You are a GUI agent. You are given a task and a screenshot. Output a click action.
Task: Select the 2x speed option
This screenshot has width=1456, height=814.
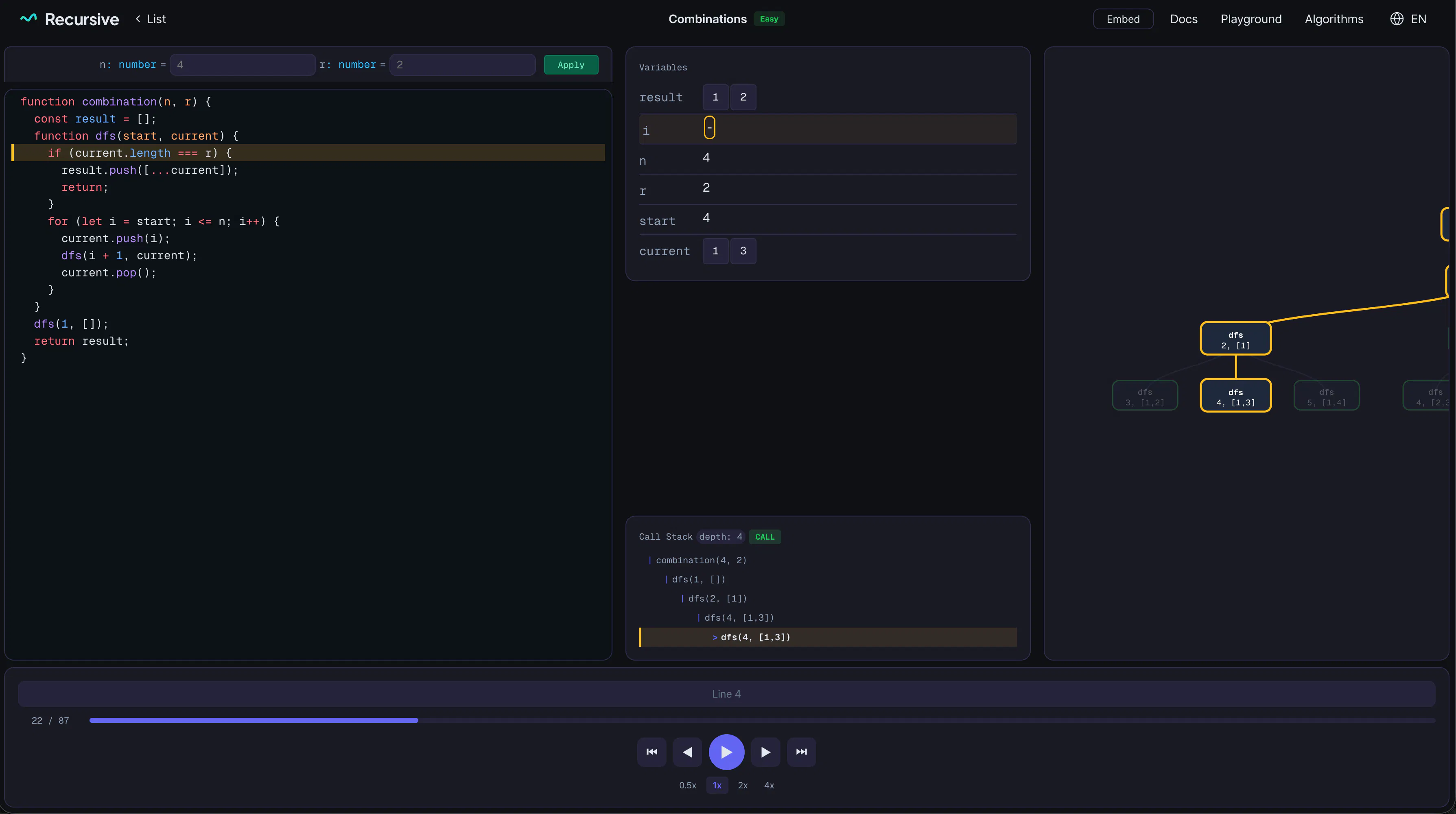(743, 785)
